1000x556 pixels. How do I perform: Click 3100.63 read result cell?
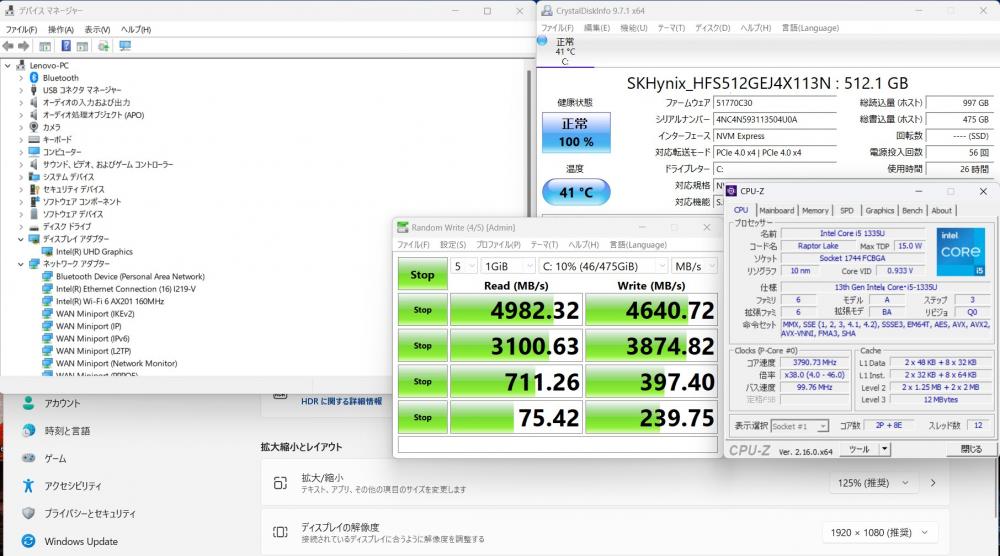516,346
